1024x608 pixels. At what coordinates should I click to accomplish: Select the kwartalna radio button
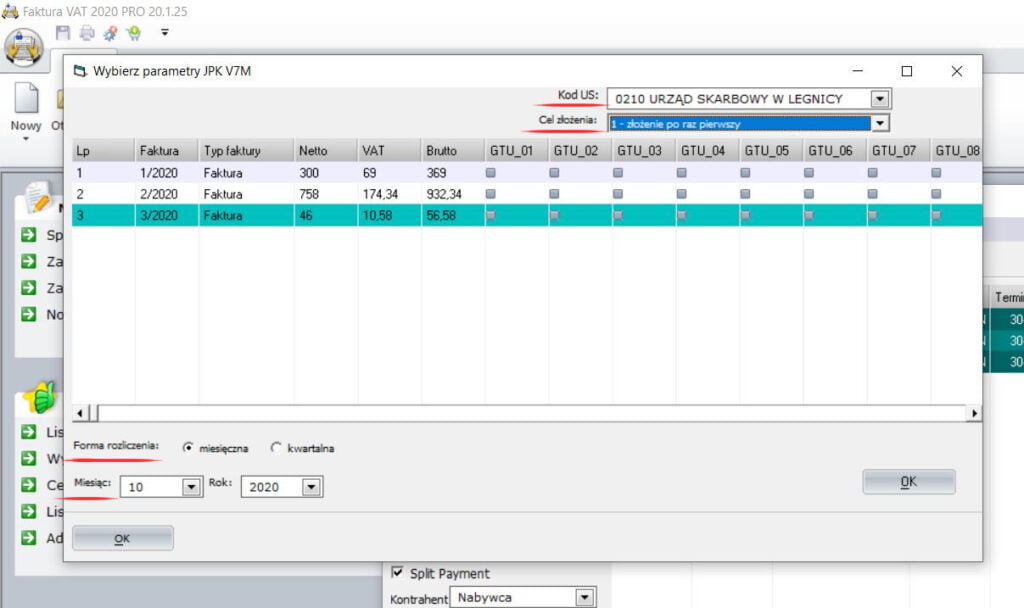click(x=277, y=448)
